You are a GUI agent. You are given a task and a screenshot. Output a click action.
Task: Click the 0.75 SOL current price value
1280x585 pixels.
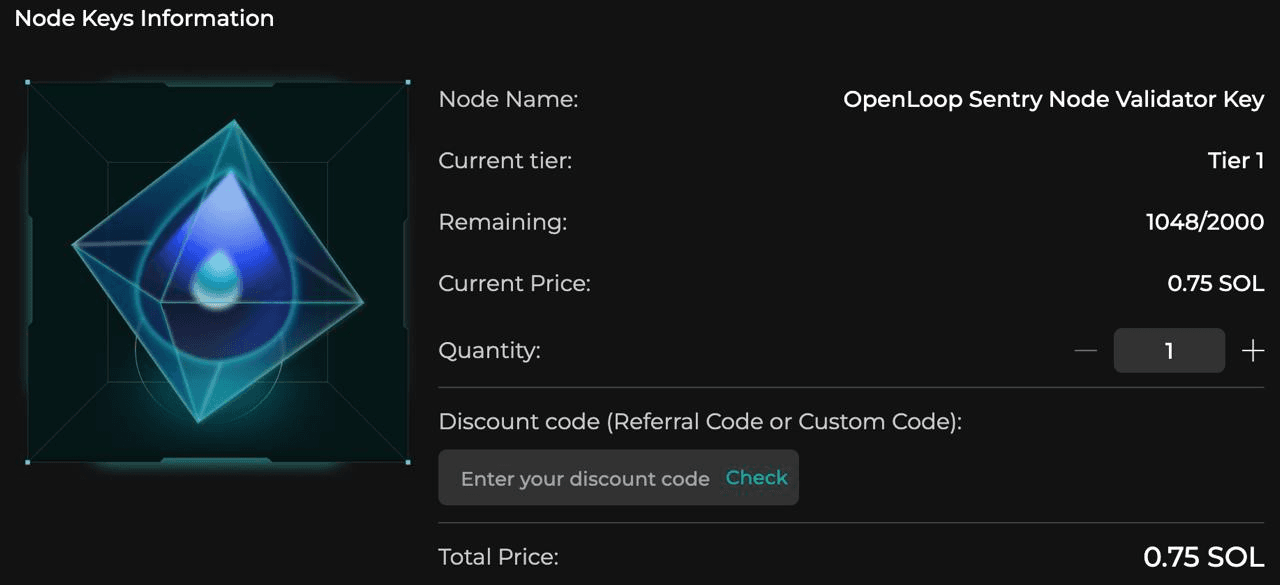point(1216,284)
